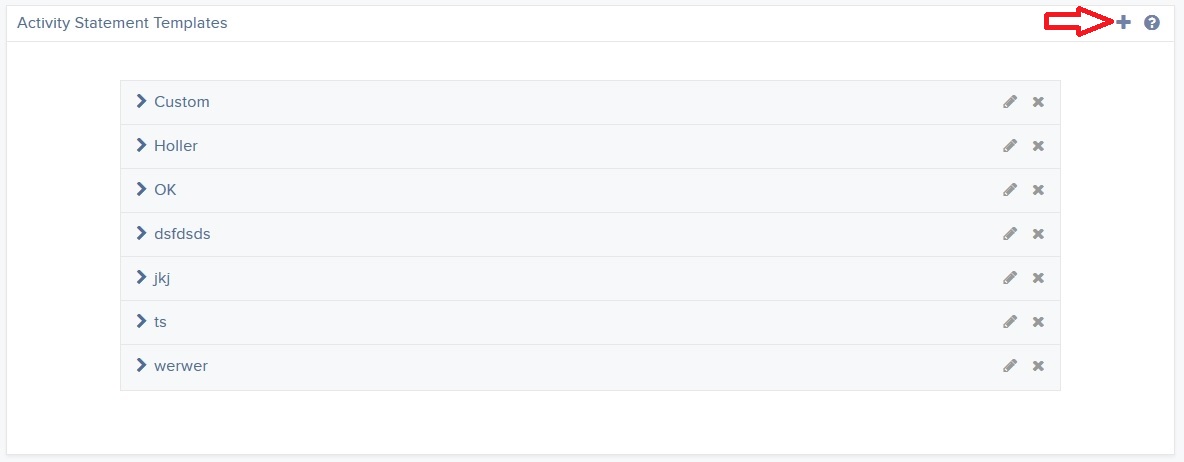Edit the Holler template
The height and width of the screenshot is (462, 1184).
click(x=1010, y=146)
